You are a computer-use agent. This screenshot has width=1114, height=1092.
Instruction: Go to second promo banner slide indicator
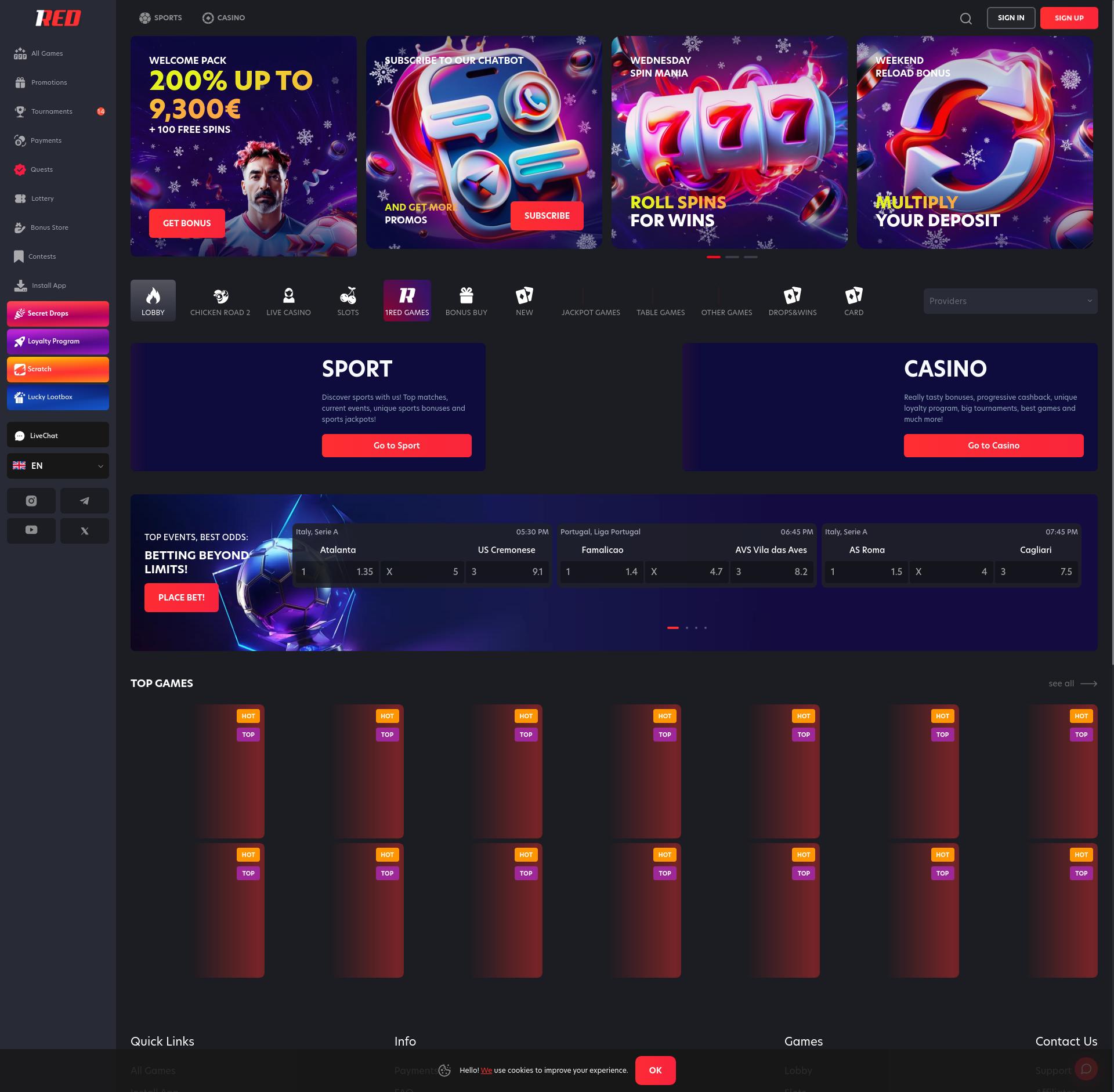coord(732,257)
